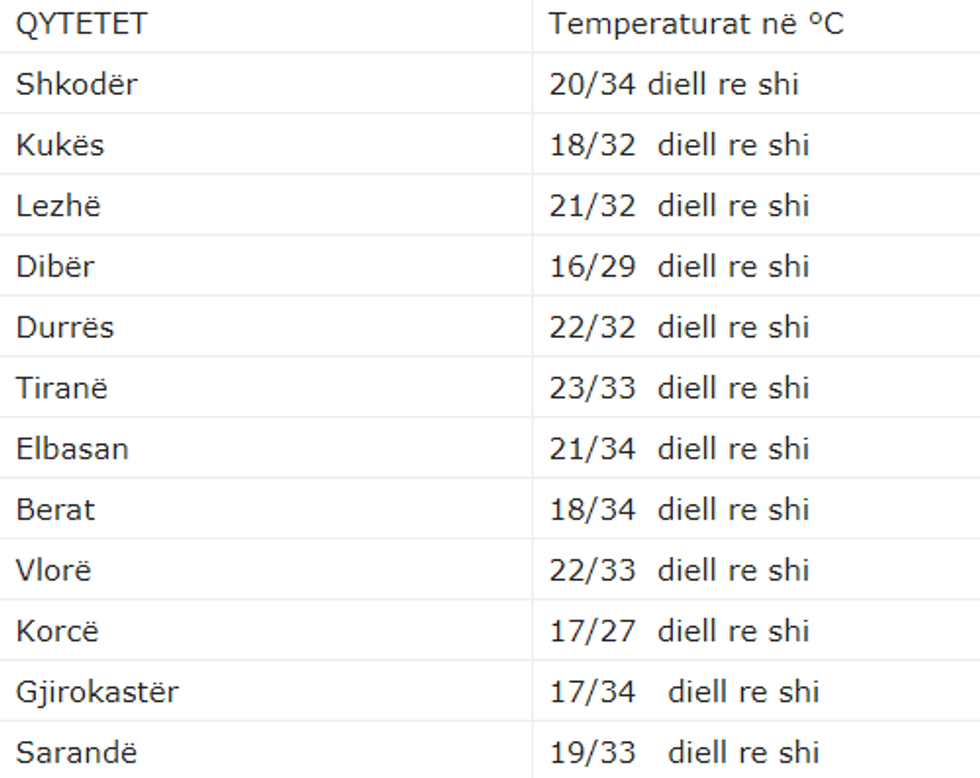Screen dimensions: 980x778
Task: Select the 23/33 temperature for Tiranë
Action: click(x=592, y=388)
